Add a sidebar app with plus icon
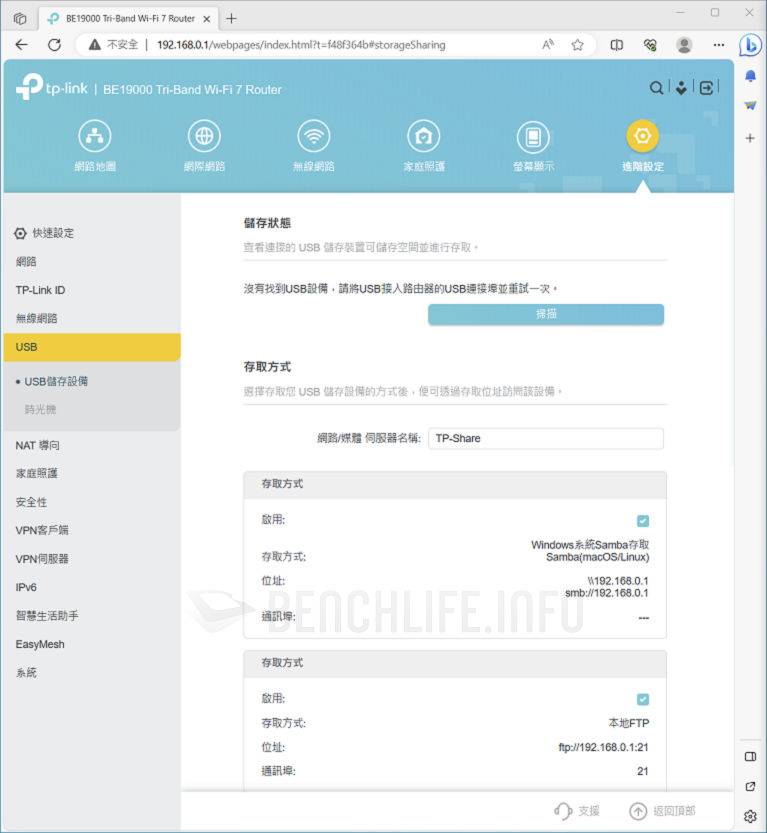 coord(750,138)
